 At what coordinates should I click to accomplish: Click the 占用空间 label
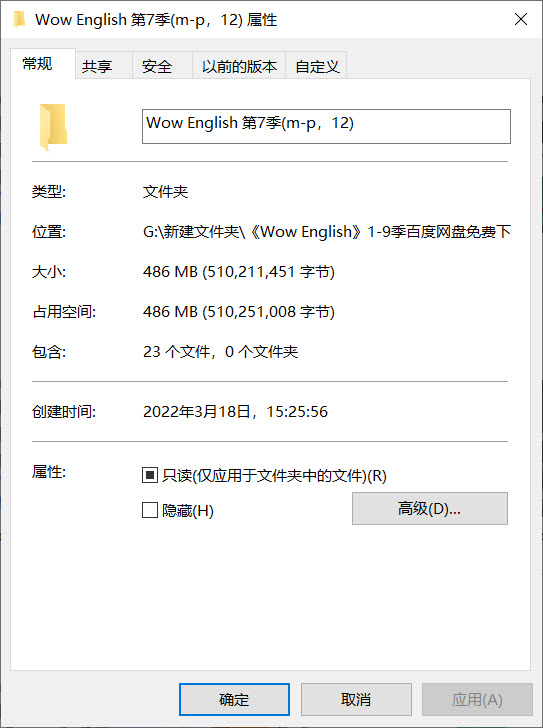(x=64, y=311)
